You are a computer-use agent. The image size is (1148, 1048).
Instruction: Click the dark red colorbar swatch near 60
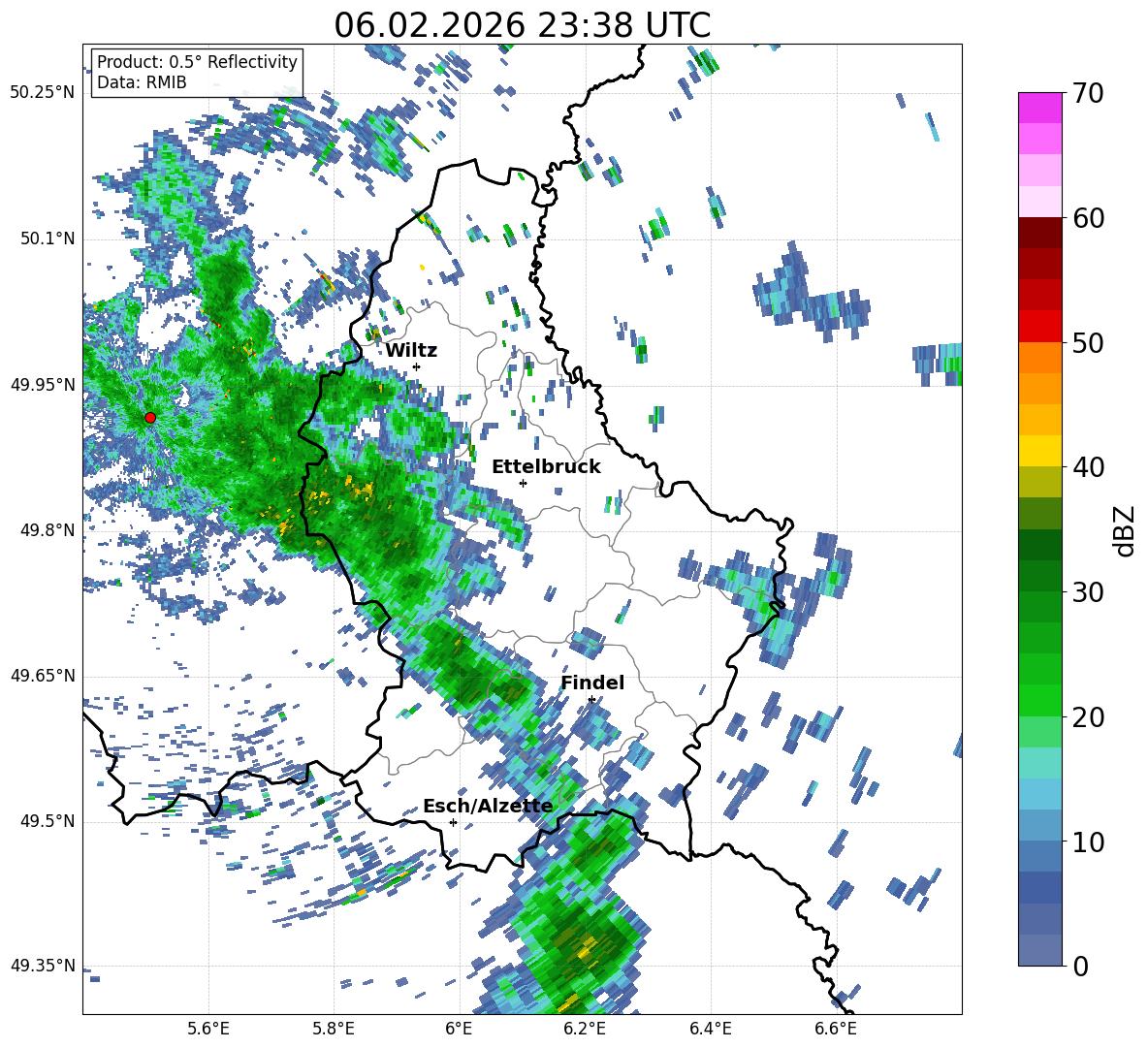(1039, 233)
